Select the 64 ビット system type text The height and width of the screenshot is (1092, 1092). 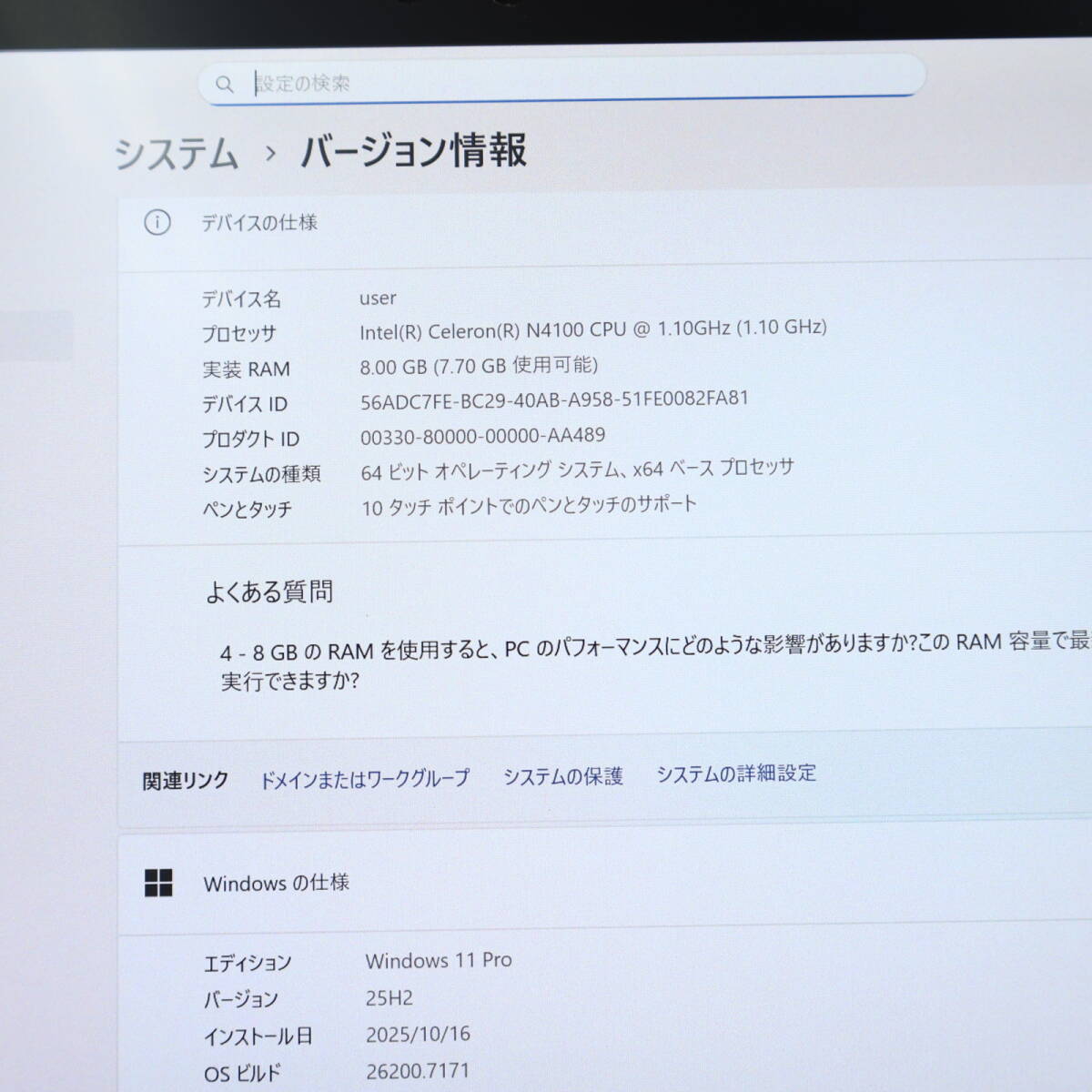pyautogui.click(x=577, y=470)
